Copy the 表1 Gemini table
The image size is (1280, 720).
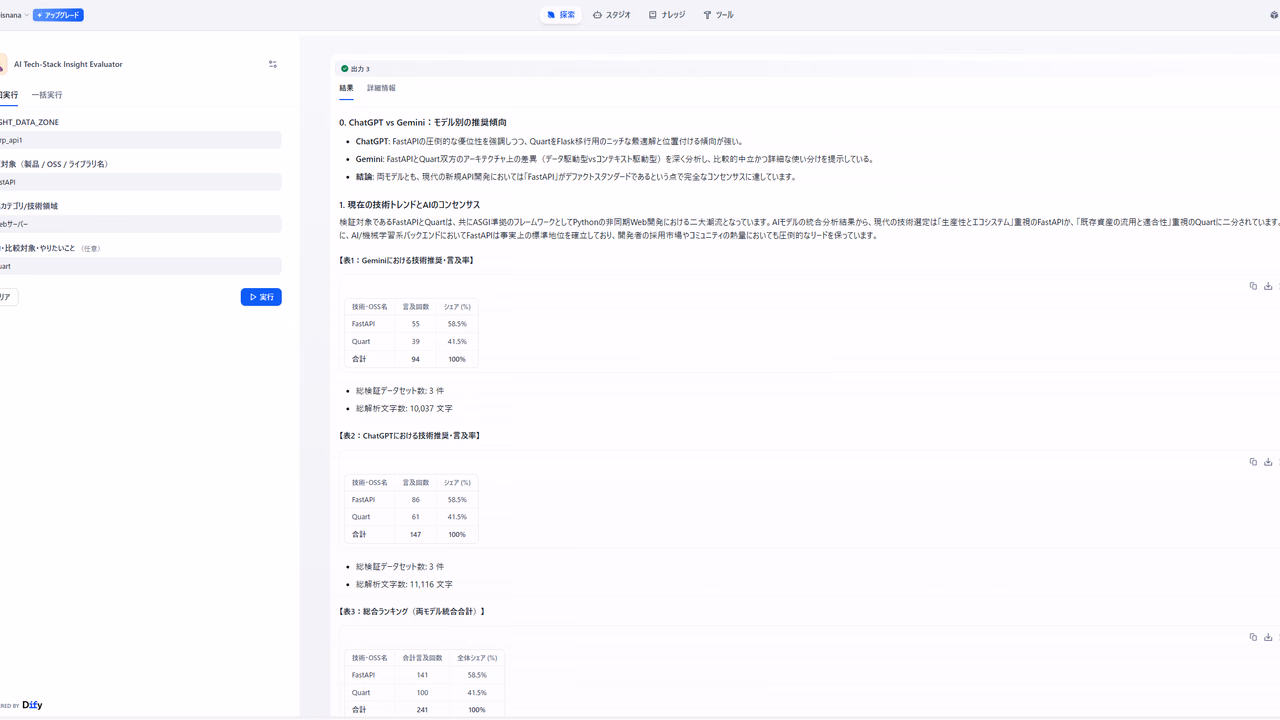pos(1253,286)
